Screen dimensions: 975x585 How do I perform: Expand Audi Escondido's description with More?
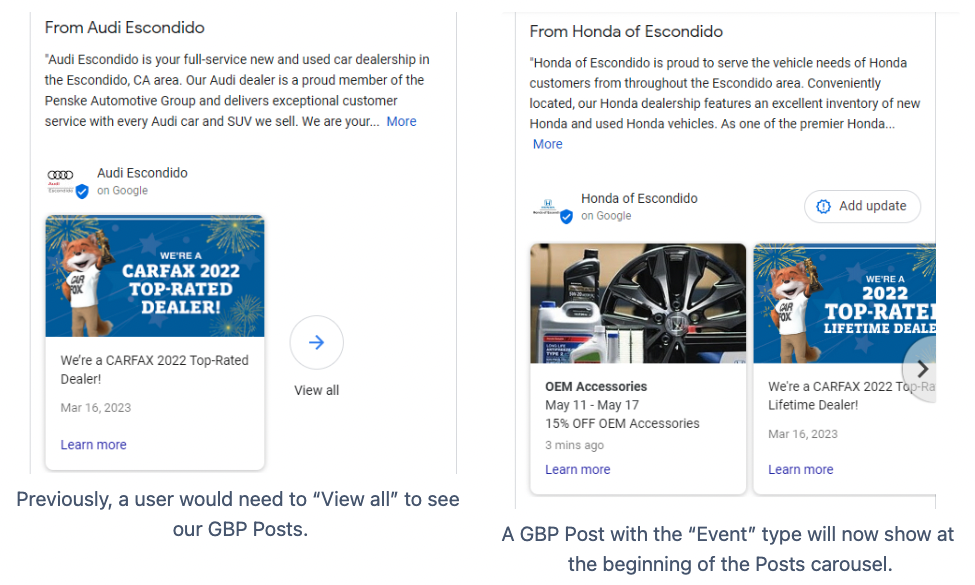pyautogui.click(x=401, y=121)
